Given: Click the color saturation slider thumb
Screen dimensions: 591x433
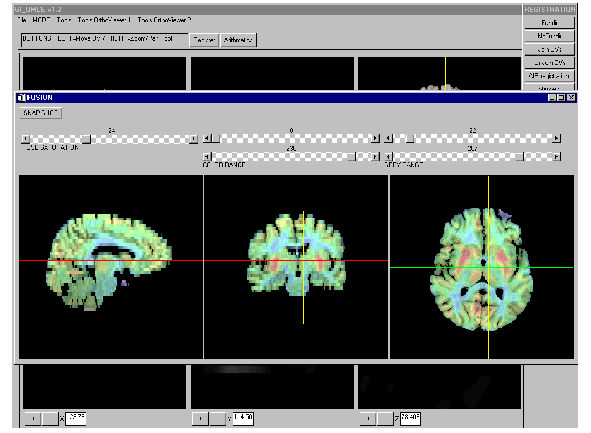Looking at the screenshot, I should pos(87,139).
